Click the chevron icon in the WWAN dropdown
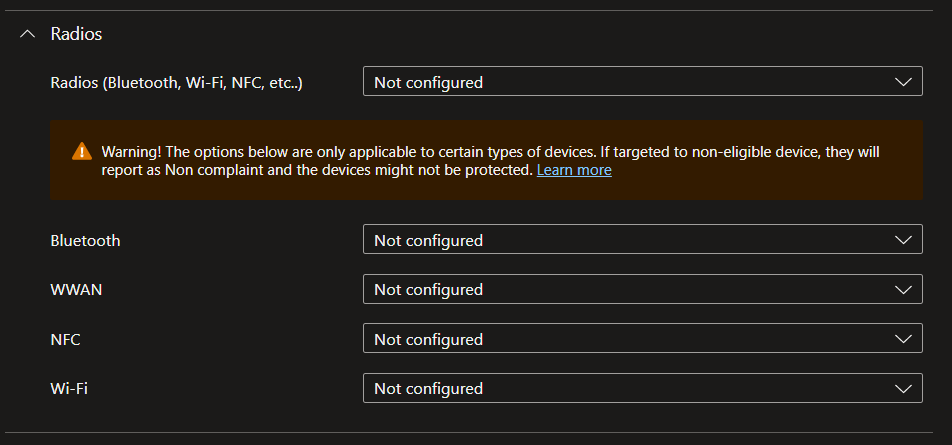Image resolution: width=952 pixels, height=445 pixels. [x=903, y=290]
